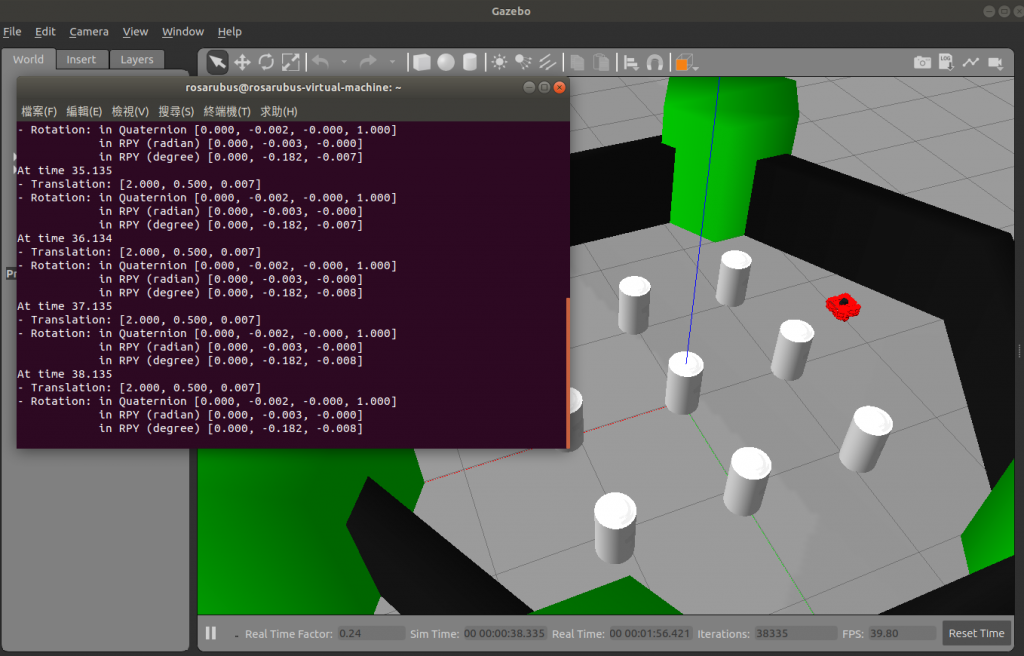Open the File menu in Gazebo
The width and height of the screenshot is (1024, 656).
point(12,31)
